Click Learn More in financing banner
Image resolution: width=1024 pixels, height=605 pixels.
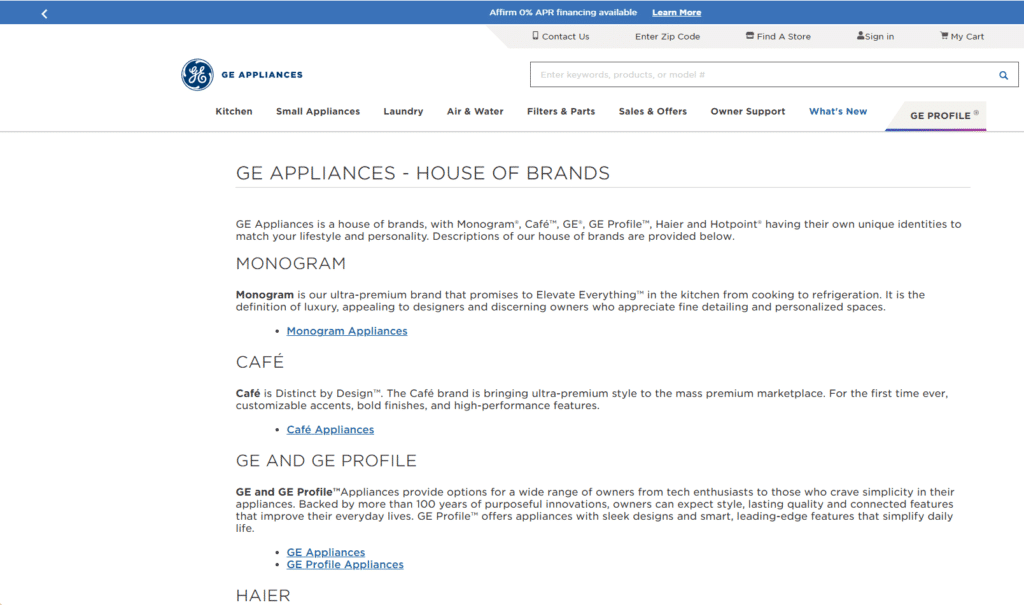point(676,13)
